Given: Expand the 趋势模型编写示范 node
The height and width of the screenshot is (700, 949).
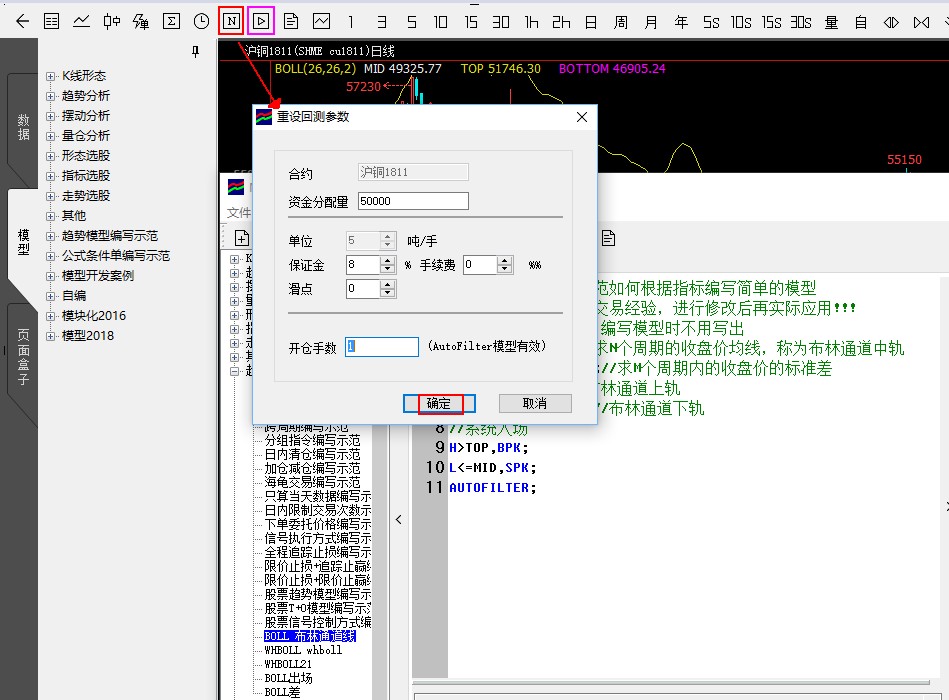Looking at the screenshot, I should click(x=51, y=236).
